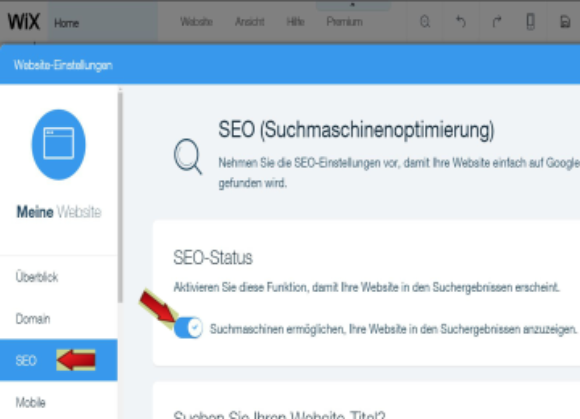Click the SEO-Status heading

[213, 258]
